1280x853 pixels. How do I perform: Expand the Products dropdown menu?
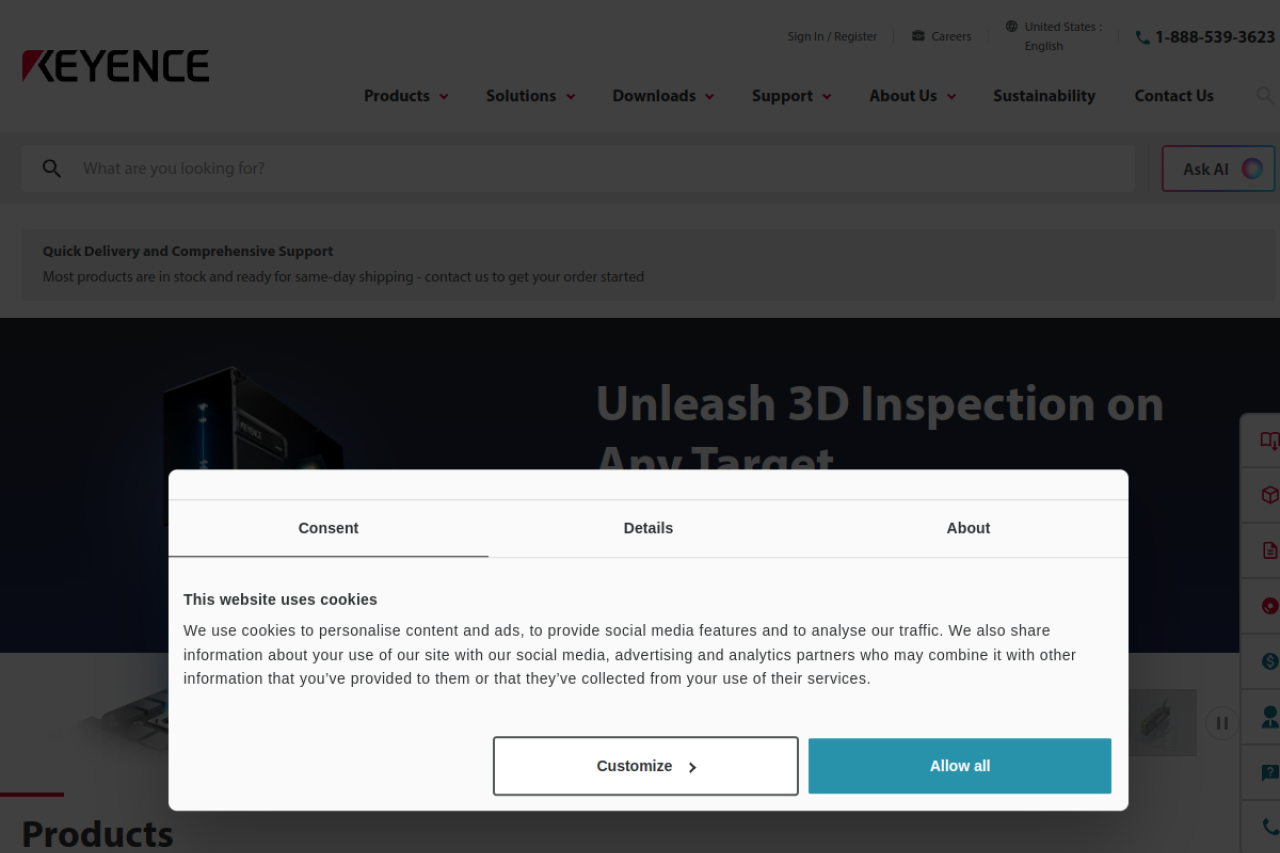(x=406, y=96)
